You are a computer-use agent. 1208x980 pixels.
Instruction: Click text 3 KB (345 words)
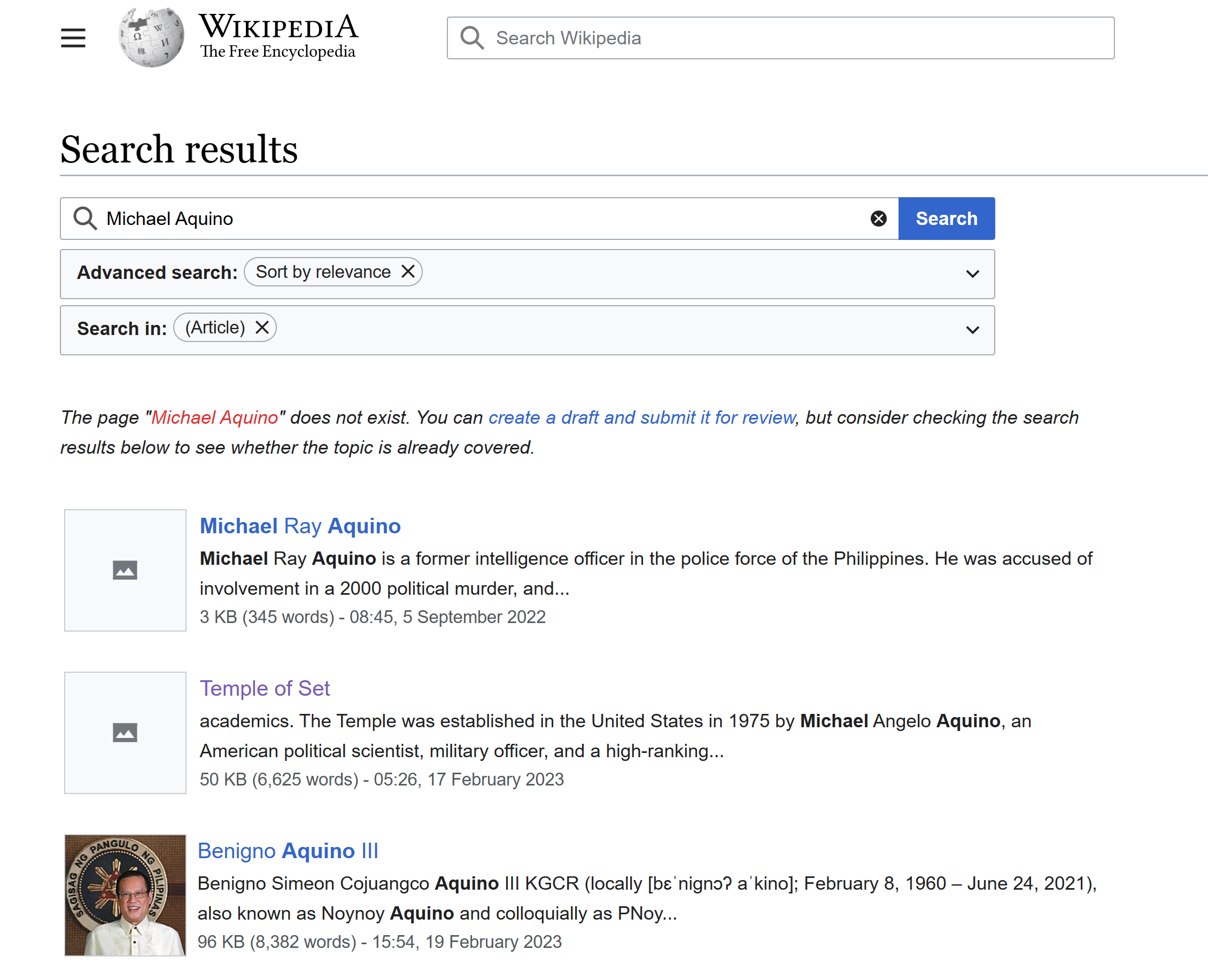[x=267, y=617]
